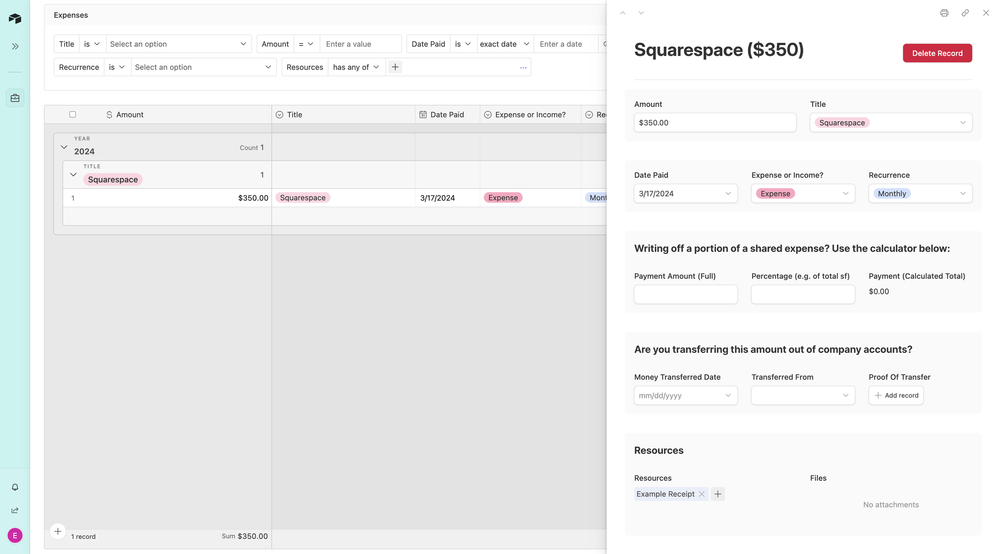Click the Amount field showing $350.00
The image size is (1000, 554).
point(715,122)
